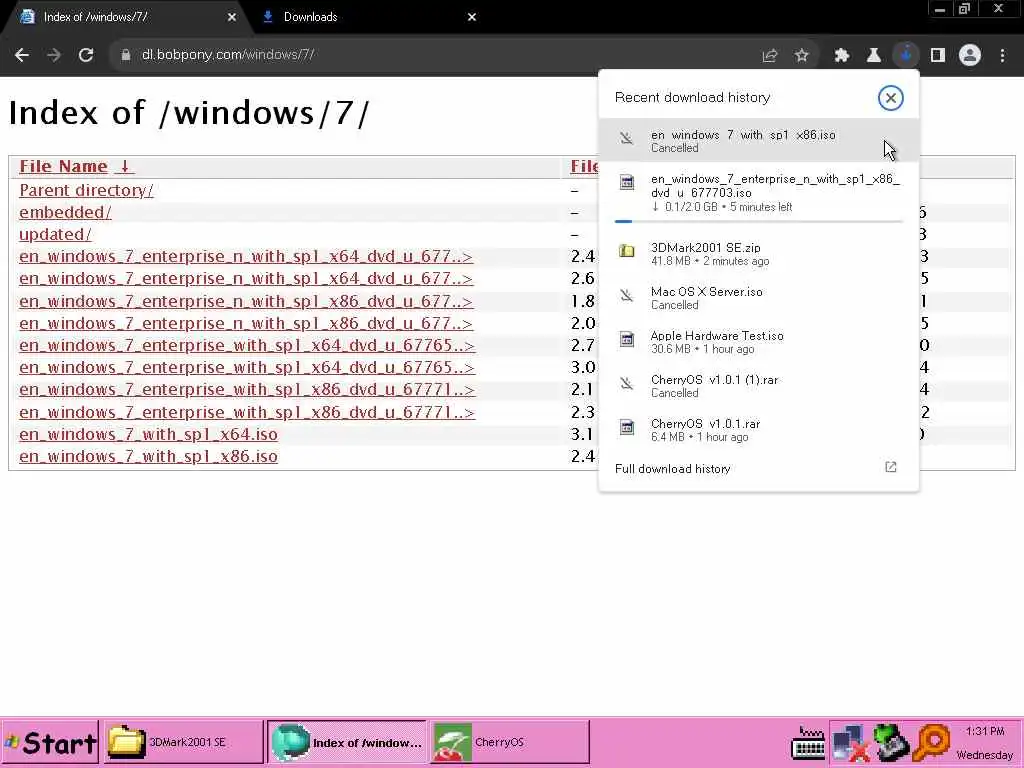Go back using the browser back arrow
Screen dimensions: 1024x768
22,56
